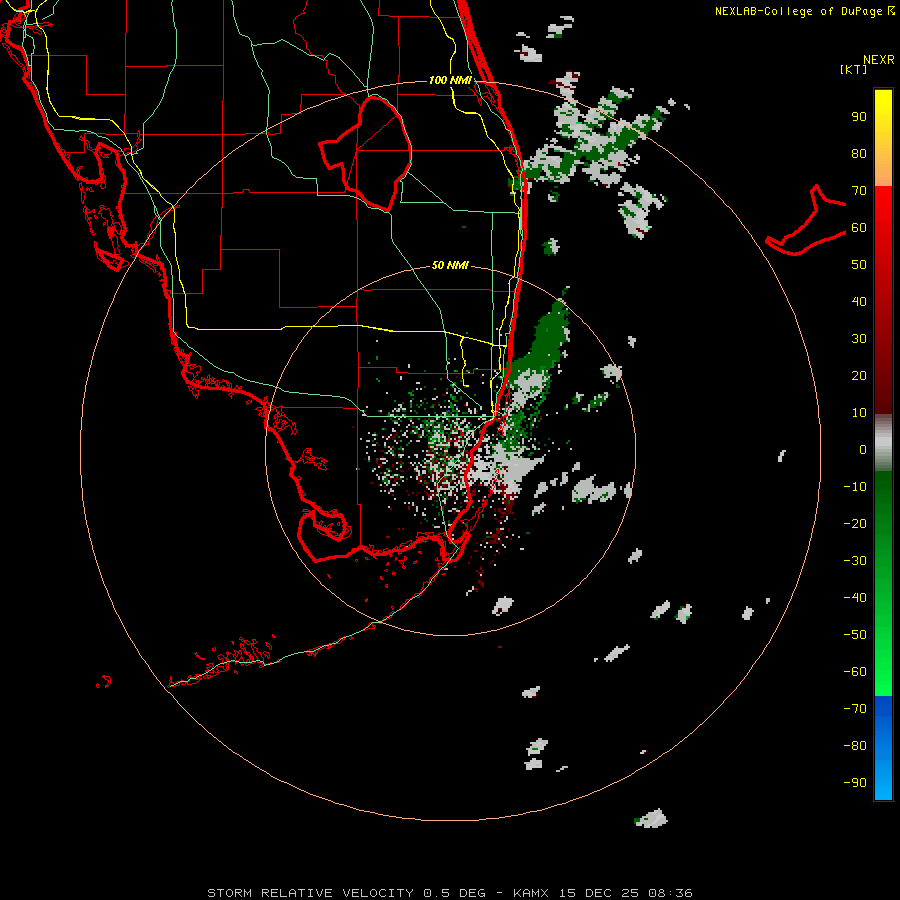The image size is (900, 900).
Task: Select the 100 NMI range ring label
Action: point(450,80)
